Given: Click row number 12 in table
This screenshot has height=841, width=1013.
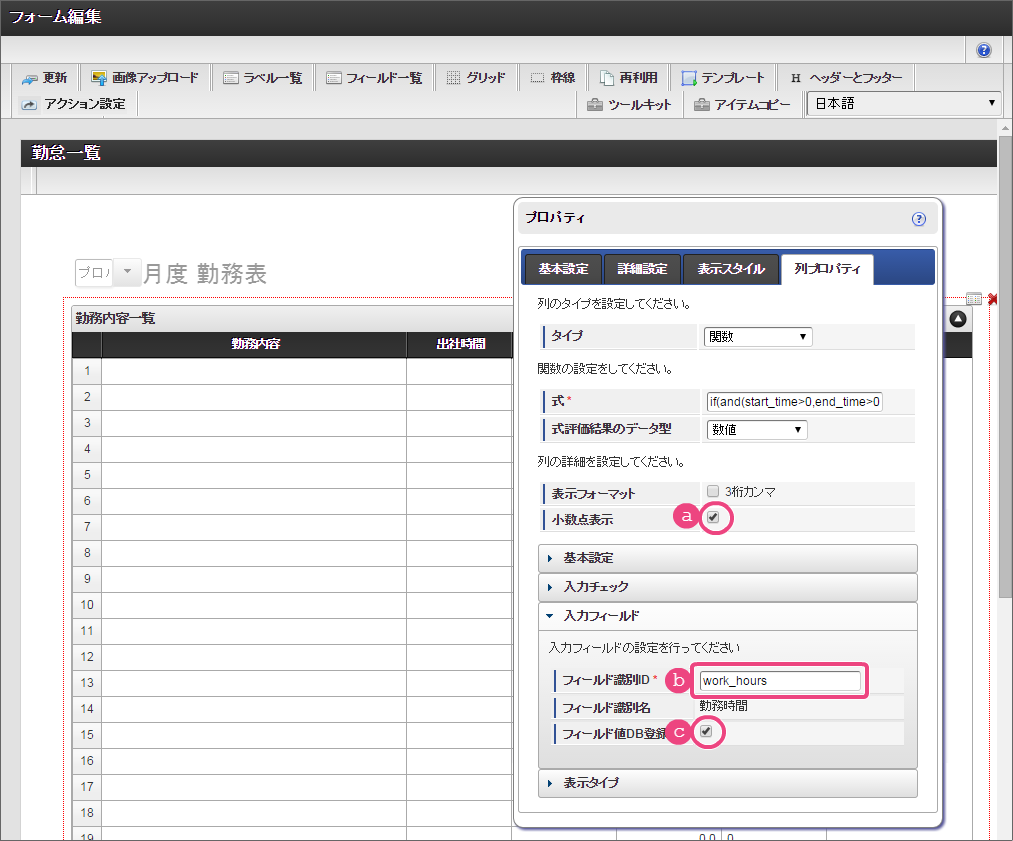Looking at the screenshot, I should pos(87,657).
